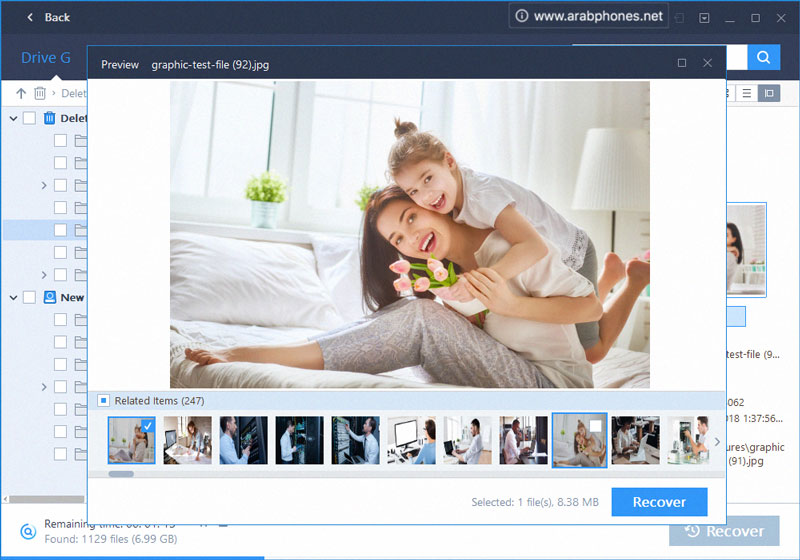The width and height of the screenshot is (800, 560).
Task: Collapse the Deleted files tree node
Action: tap(14, 118)
